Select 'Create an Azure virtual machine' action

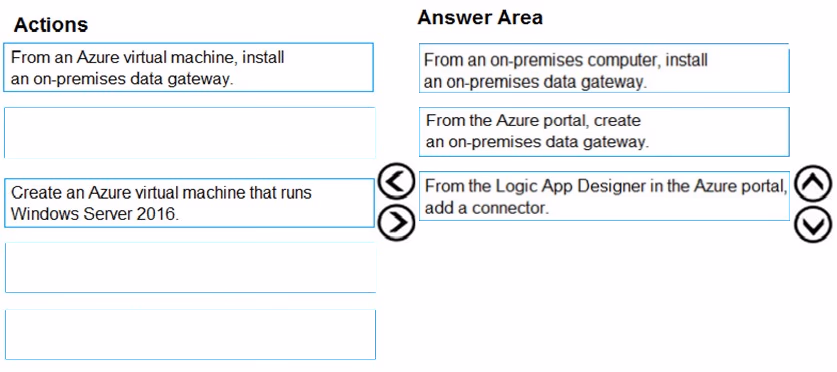click(189, 203)
